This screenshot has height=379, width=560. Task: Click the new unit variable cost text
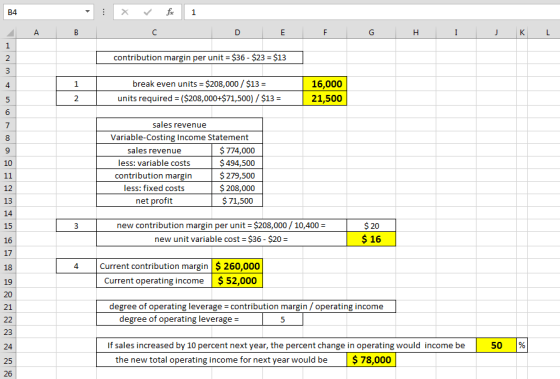click(x=221, y=239)
